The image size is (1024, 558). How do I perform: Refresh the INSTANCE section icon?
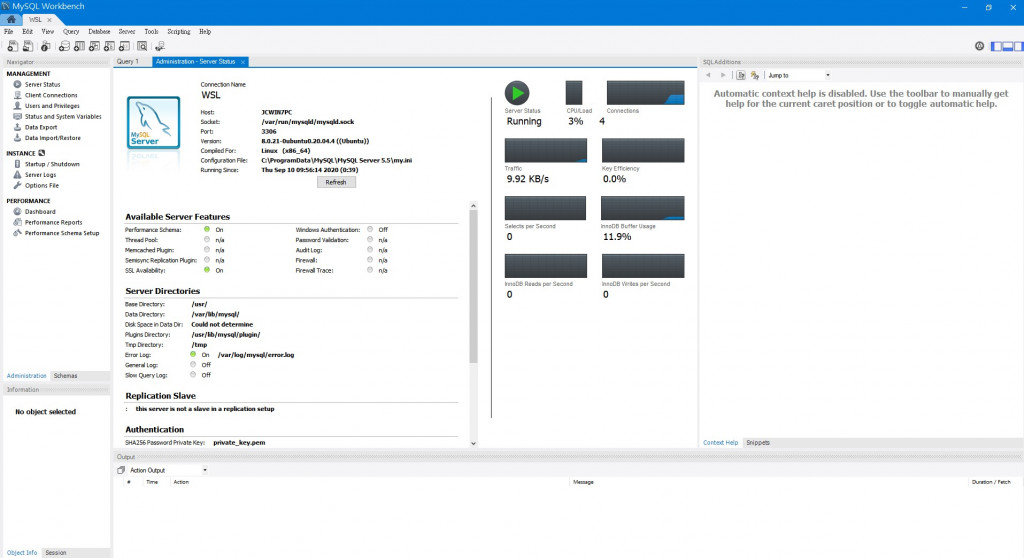[42, 153]
